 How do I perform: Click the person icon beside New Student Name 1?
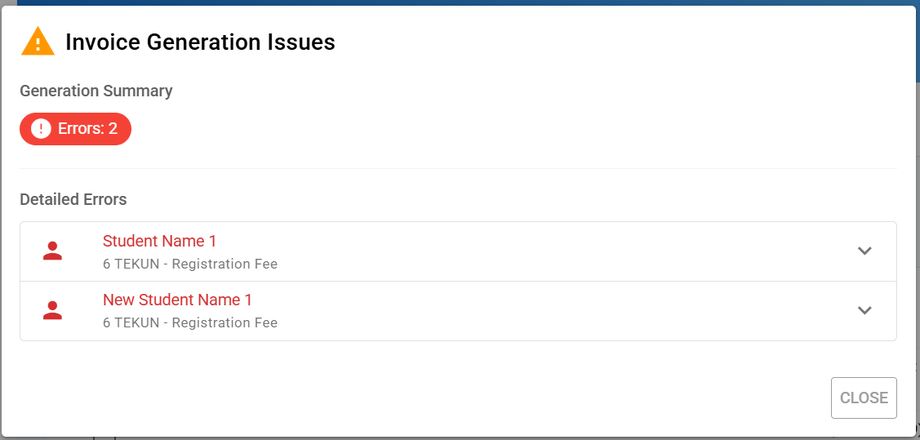53,311
